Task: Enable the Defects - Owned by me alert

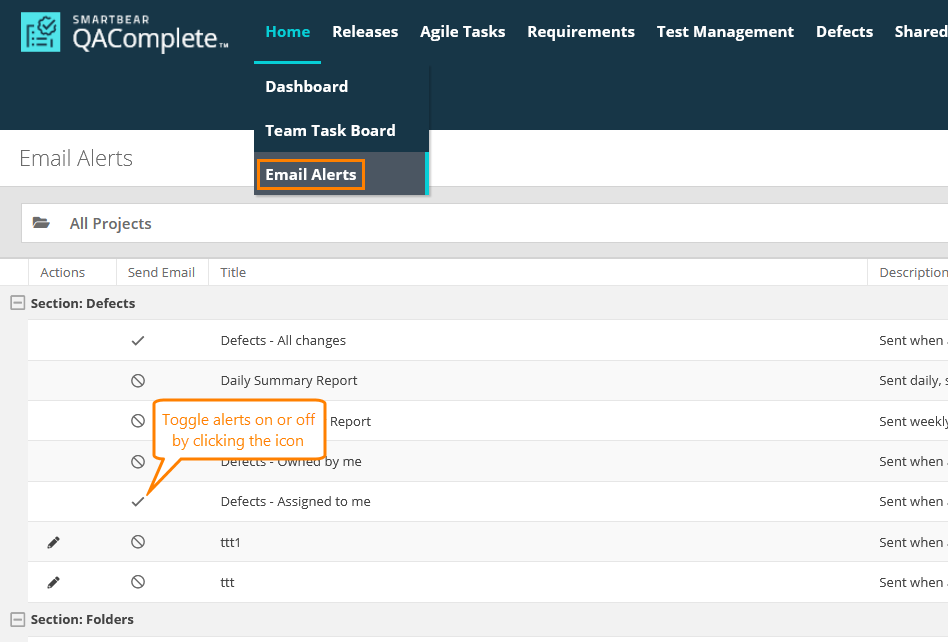Action: (138, 462)
